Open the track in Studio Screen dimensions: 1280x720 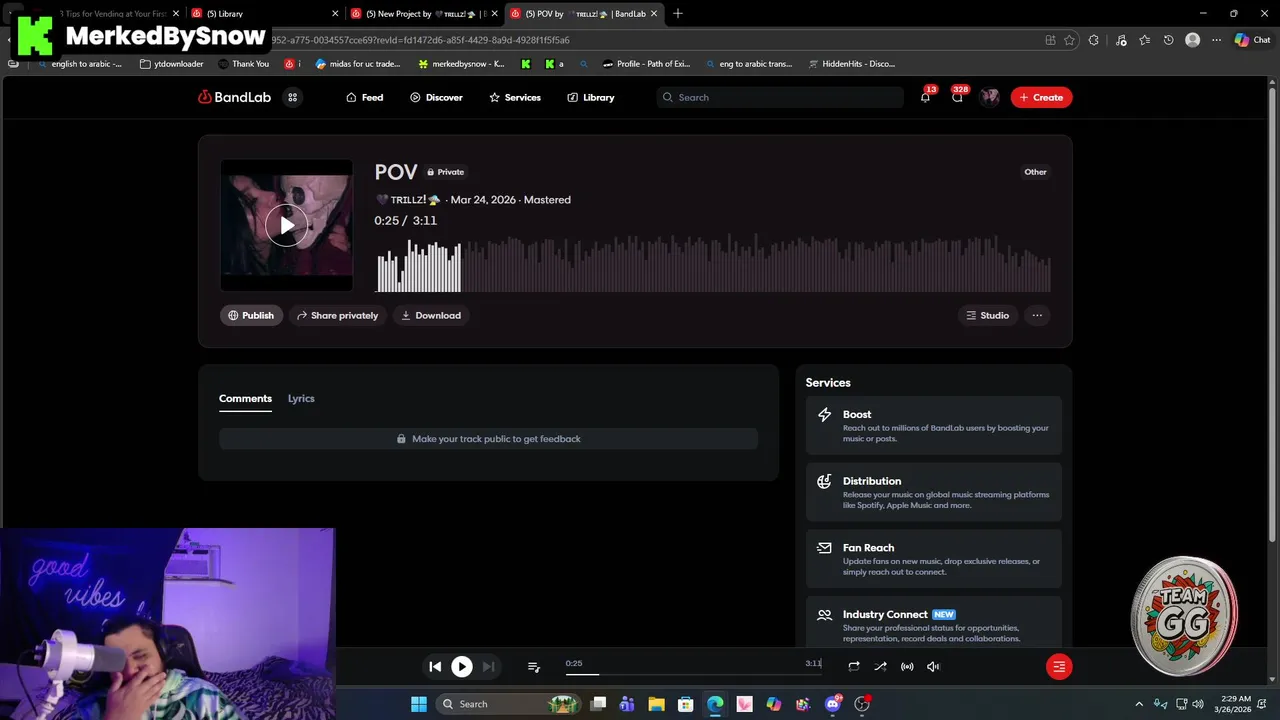[987, 315]
